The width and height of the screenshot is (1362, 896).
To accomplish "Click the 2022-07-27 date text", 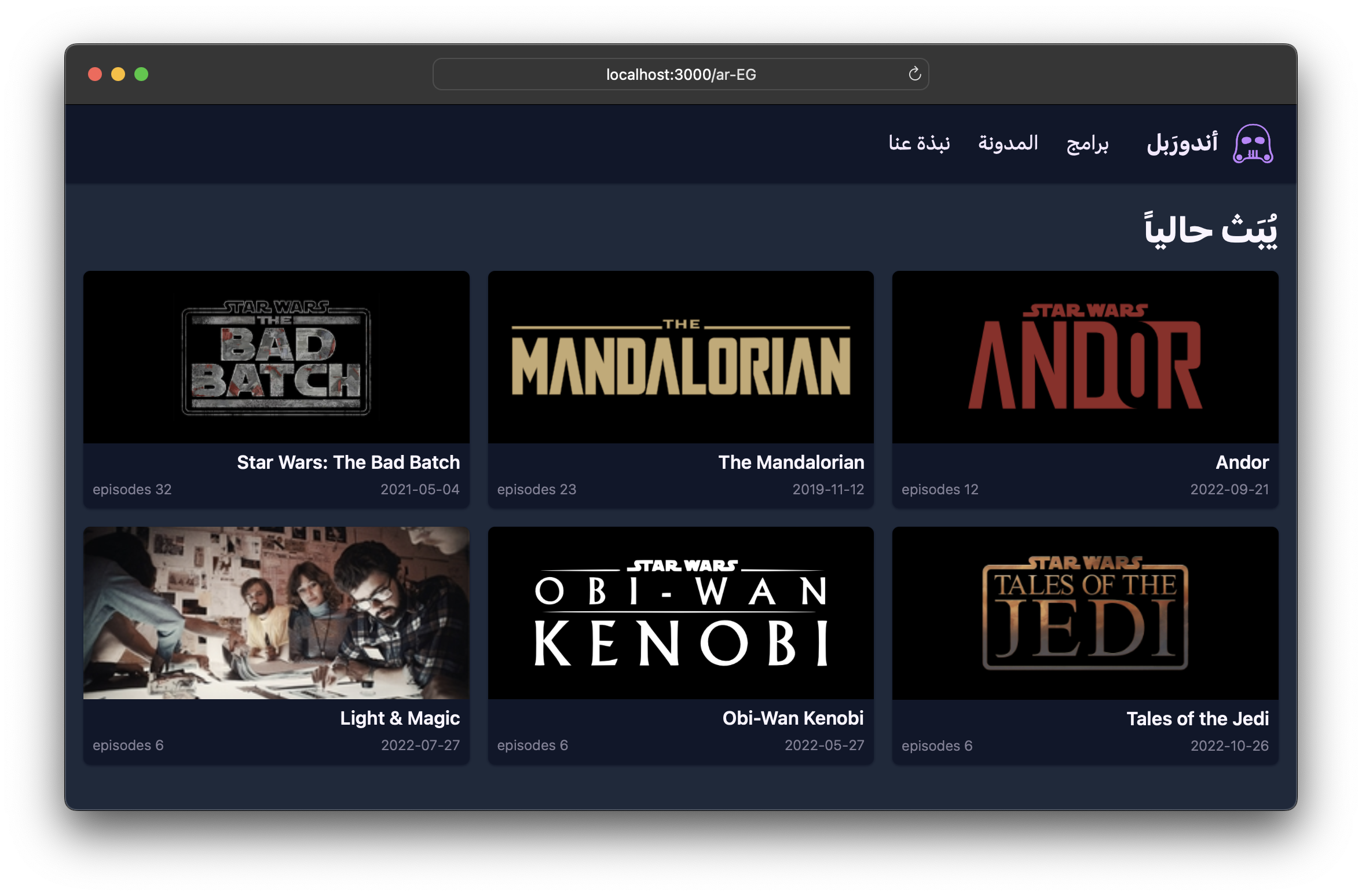I will pos(420,746).
